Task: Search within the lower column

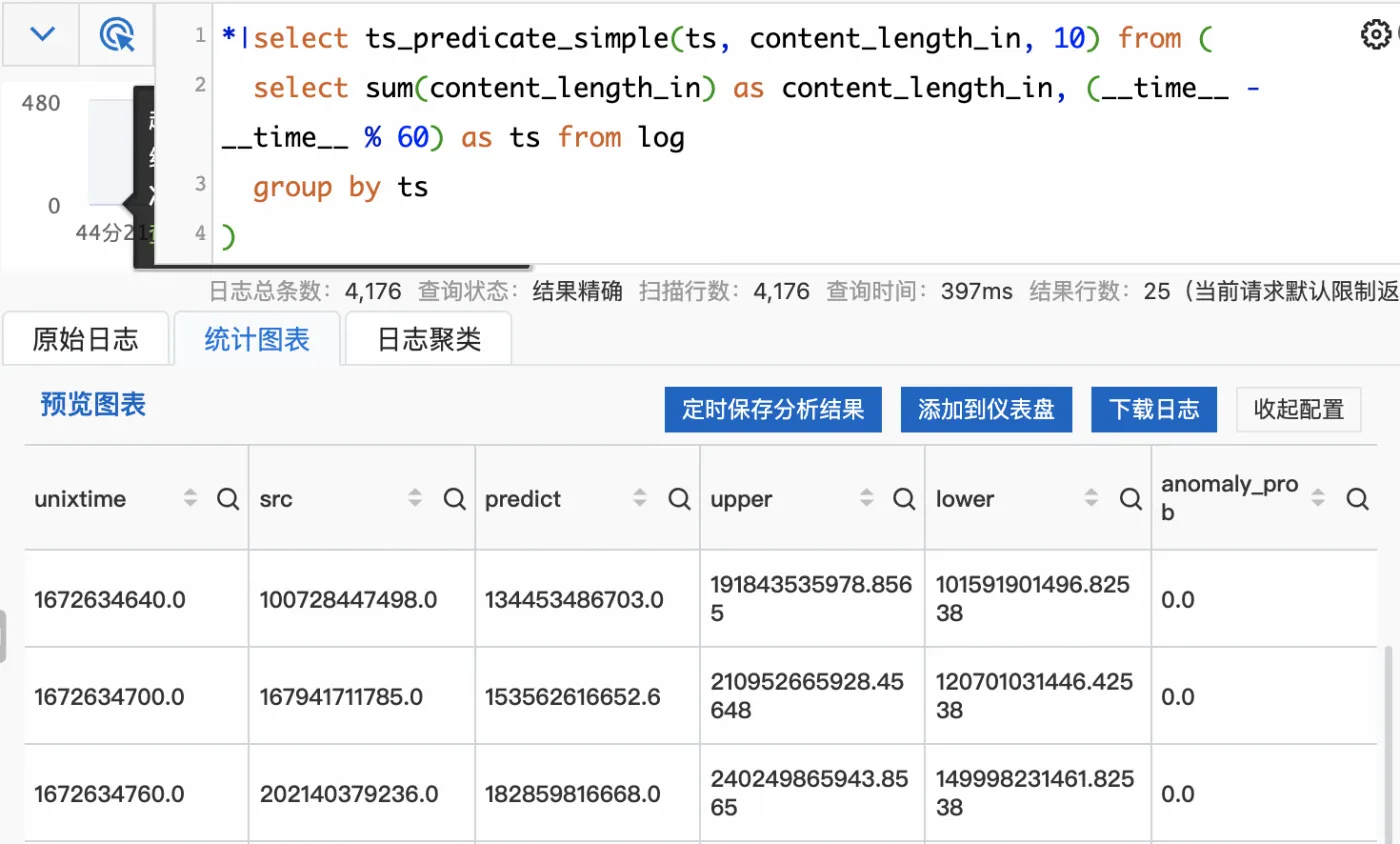Action: [1131, 498]
